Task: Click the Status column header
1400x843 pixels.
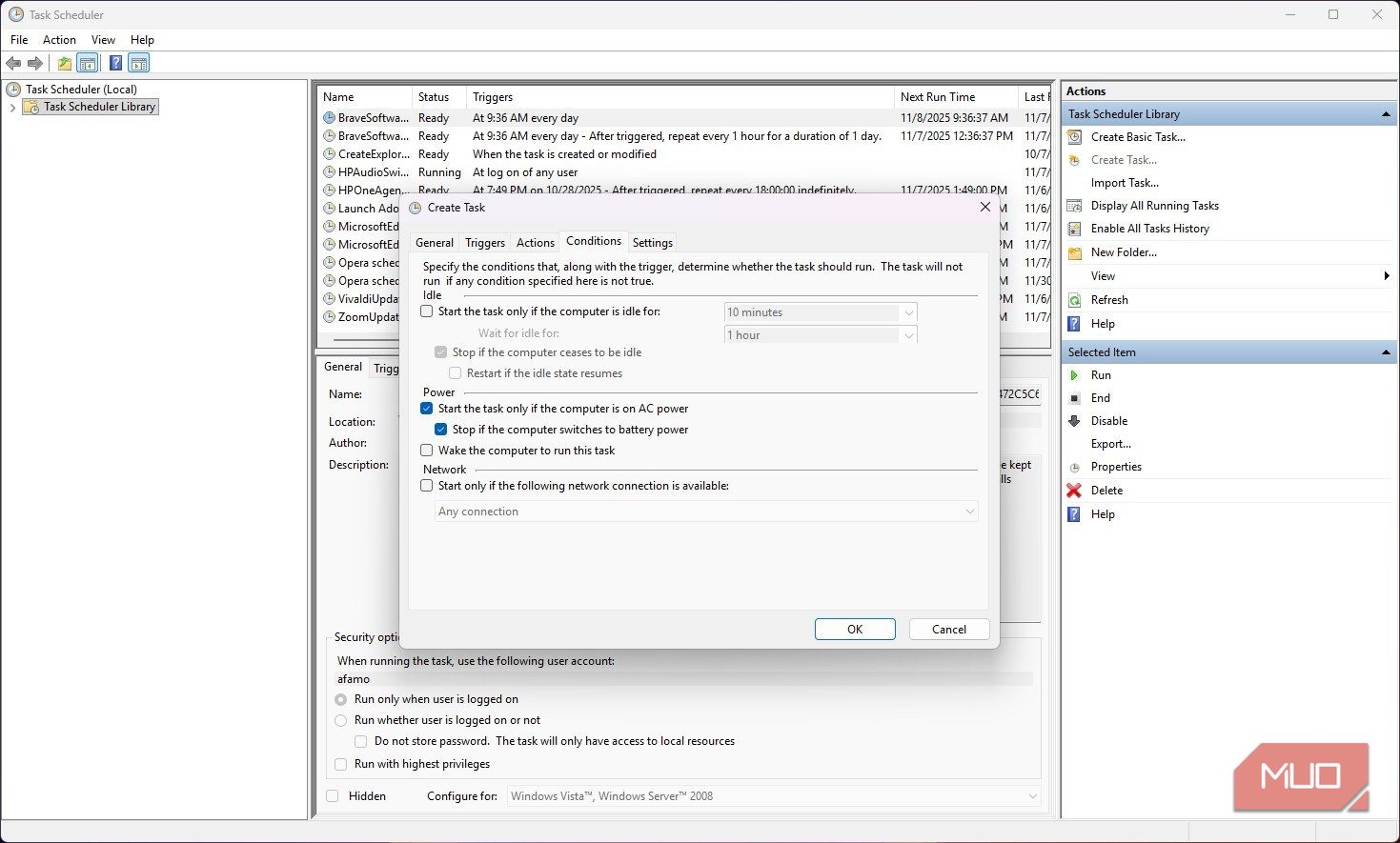Action: [439, 97]
